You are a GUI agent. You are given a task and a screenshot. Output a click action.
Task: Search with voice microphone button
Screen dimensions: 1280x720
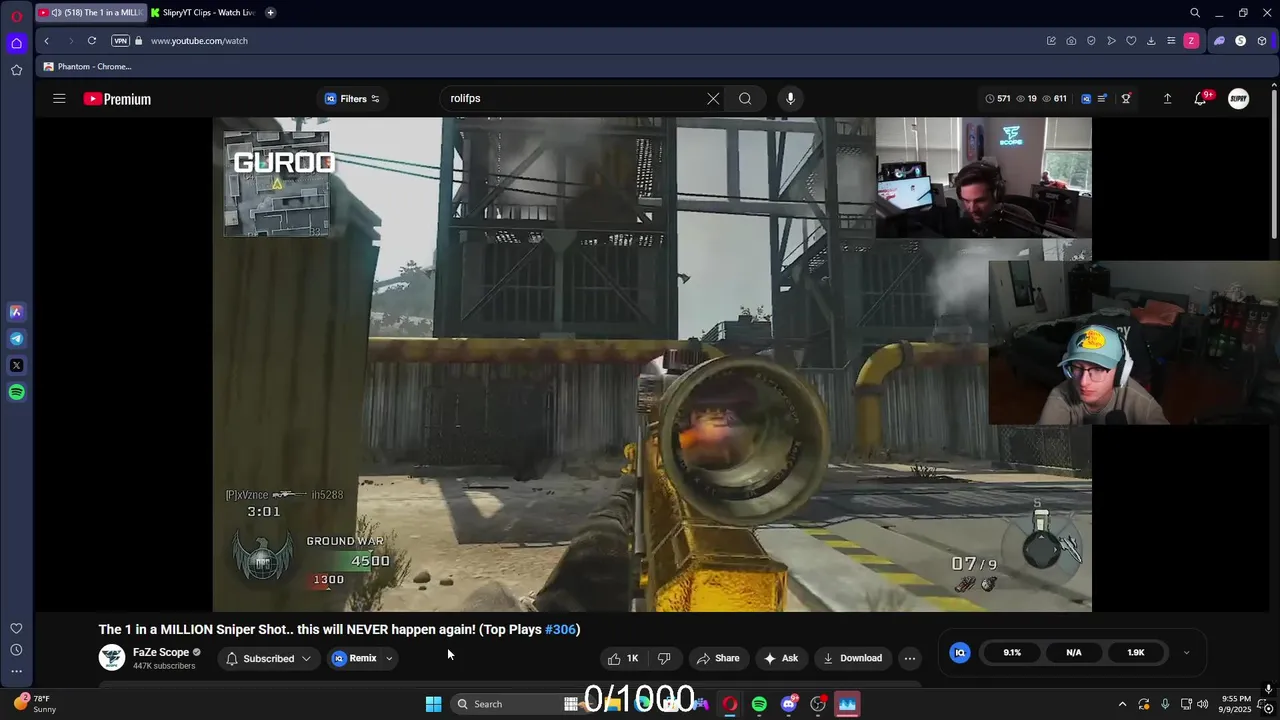(790, 99)
